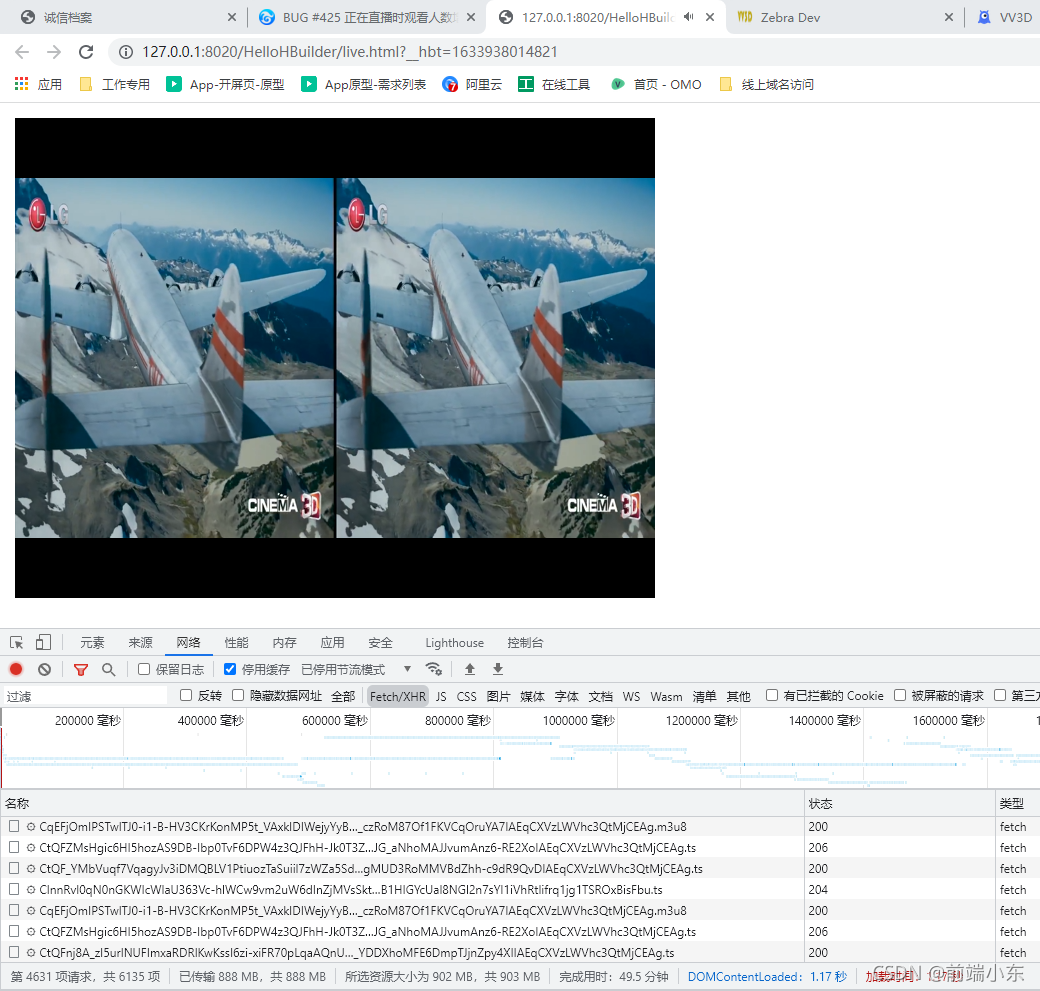Image resolution: width=1040 pixels, height=991 pixels.
Task: Switch to 性能 DevTools tab
Action: pyautogui.click(x=236, y=642)
